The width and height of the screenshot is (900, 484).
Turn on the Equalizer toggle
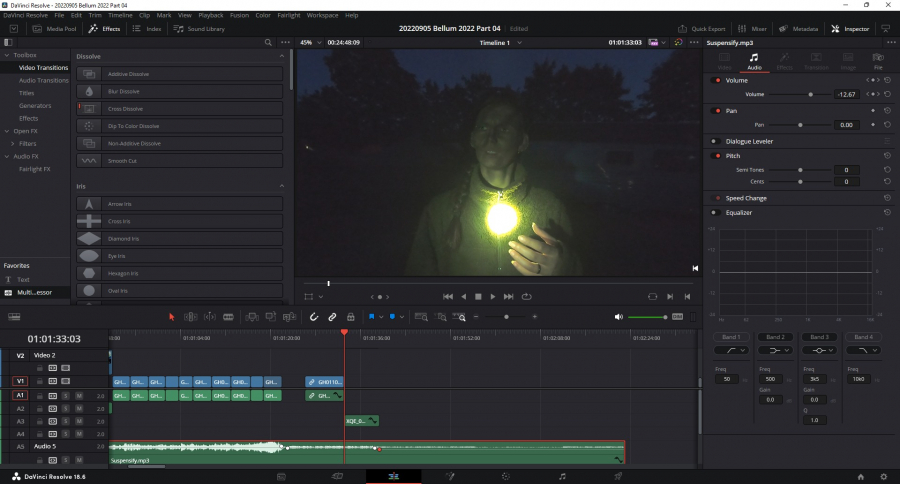pos(717,212)
